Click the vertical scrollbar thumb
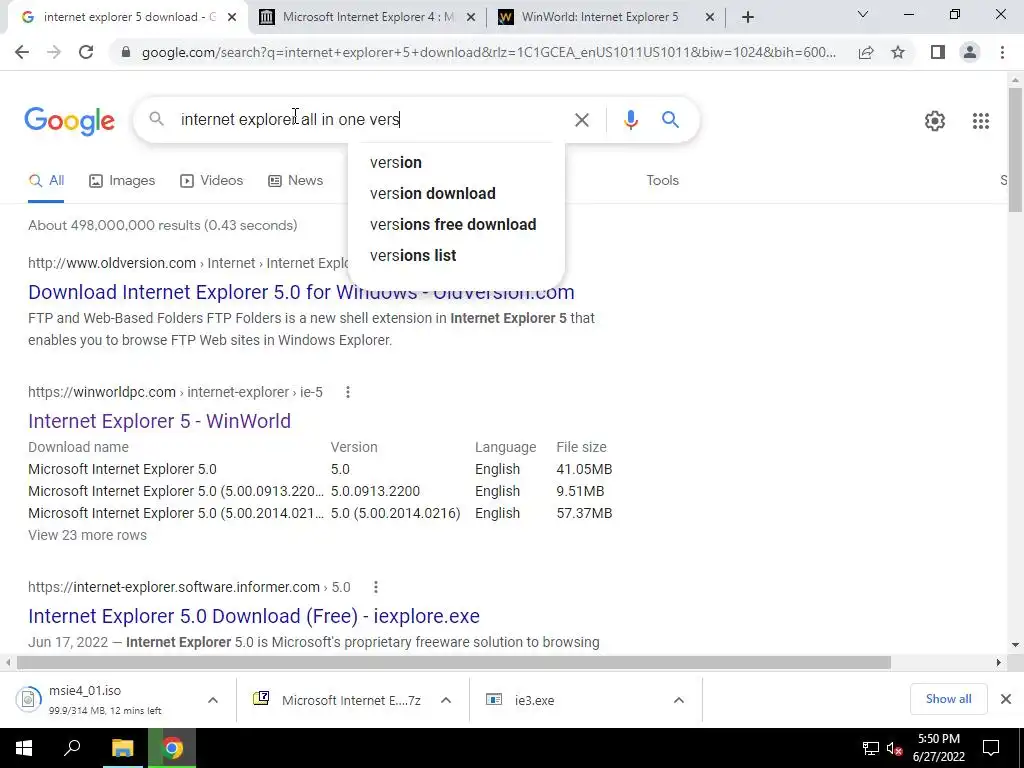The height and width of the screenshot is (768, 1024). pos(1015,150)
